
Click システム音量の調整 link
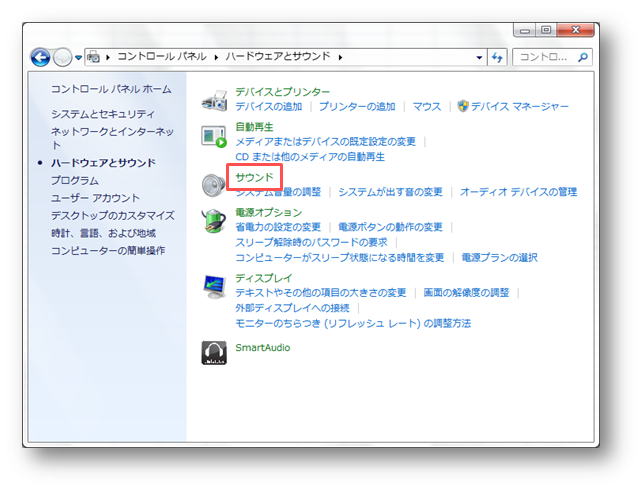click(278, 192)
